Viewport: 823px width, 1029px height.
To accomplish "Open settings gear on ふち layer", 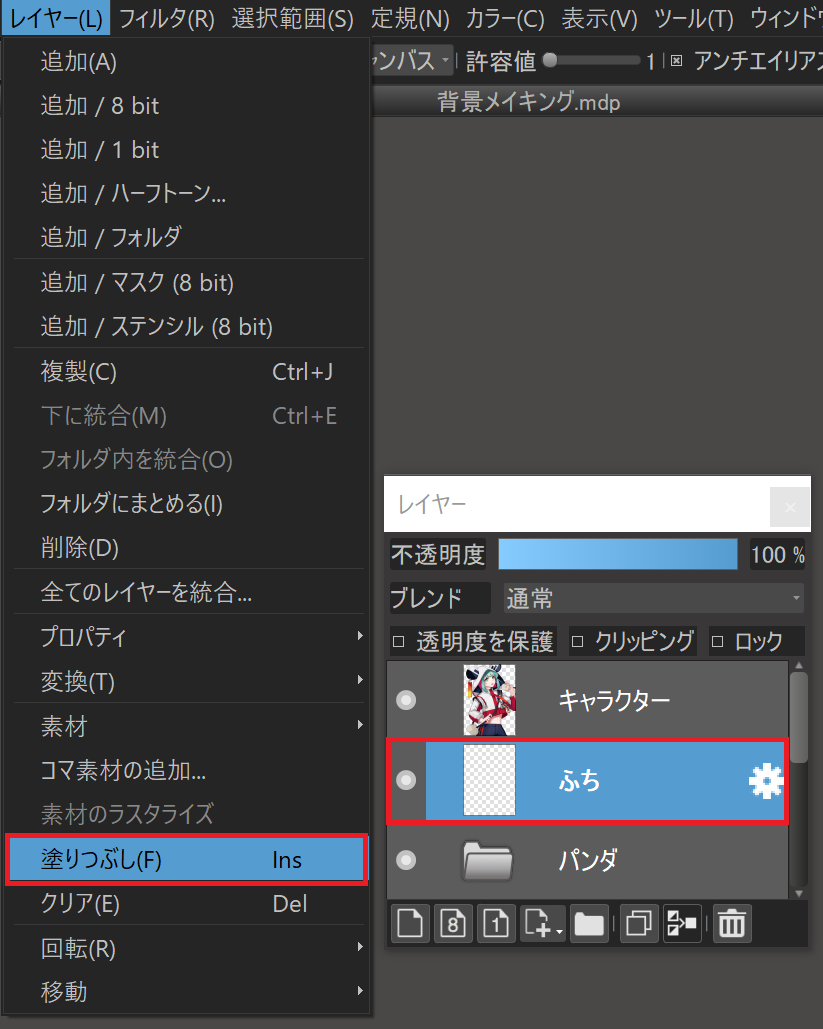I will click(x=765, y=781).
